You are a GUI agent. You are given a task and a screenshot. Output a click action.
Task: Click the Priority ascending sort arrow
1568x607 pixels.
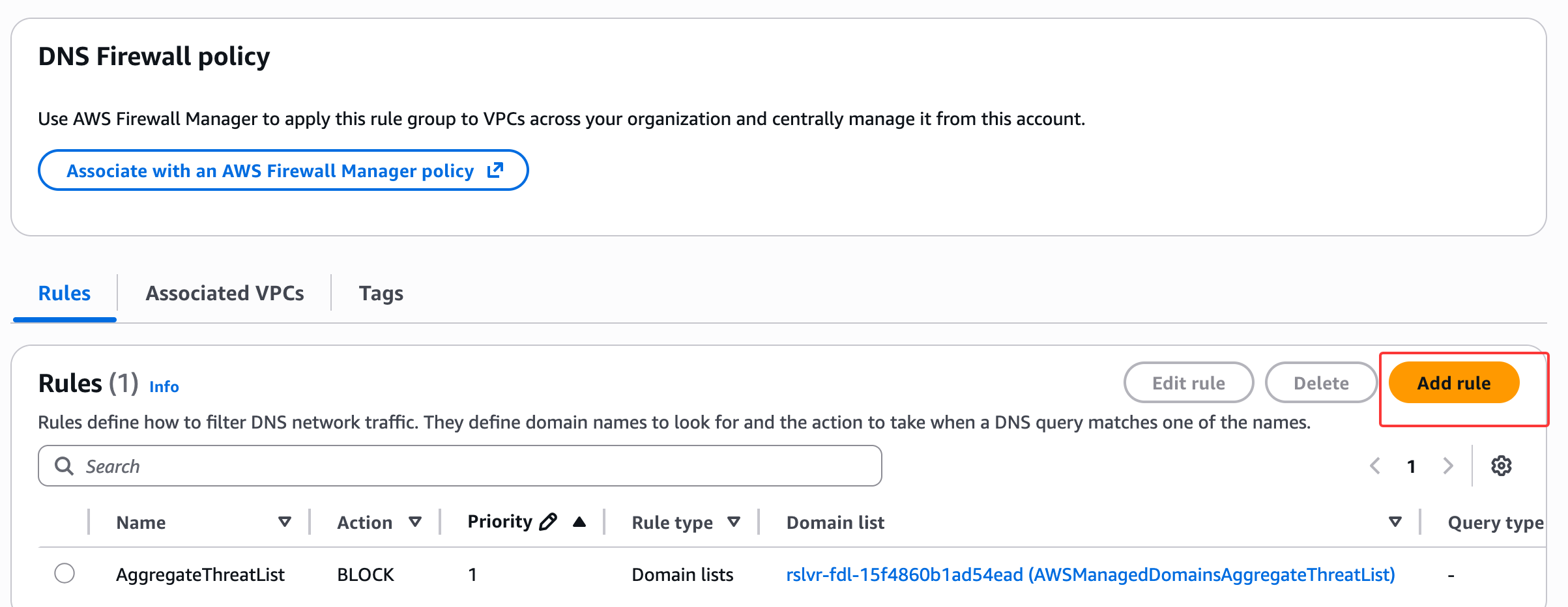(579, 522)
